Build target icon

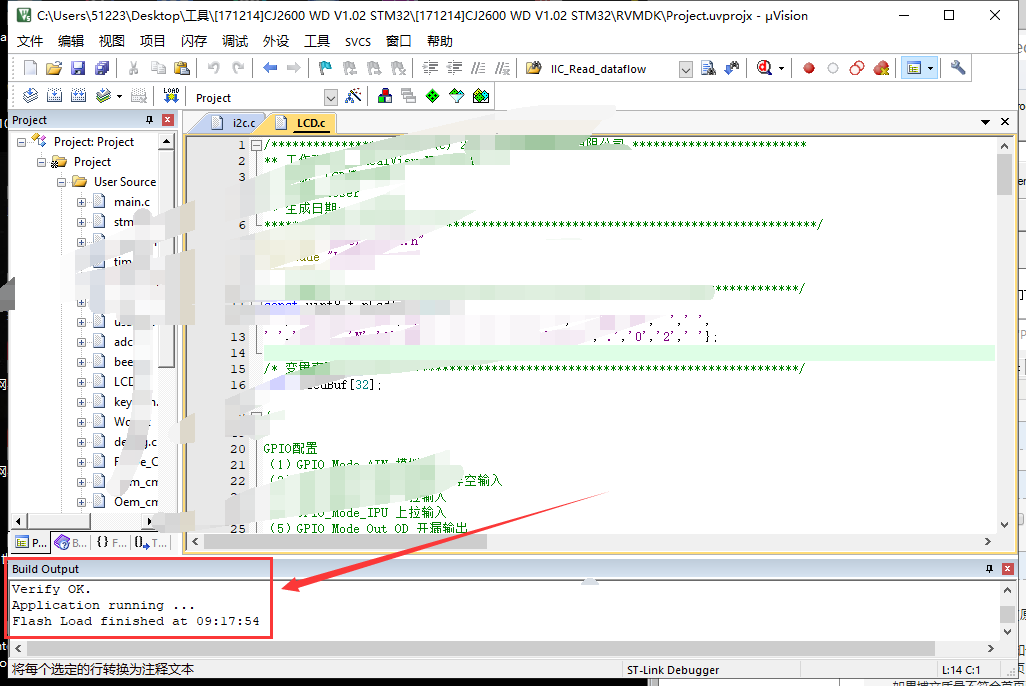coord(54,96)
